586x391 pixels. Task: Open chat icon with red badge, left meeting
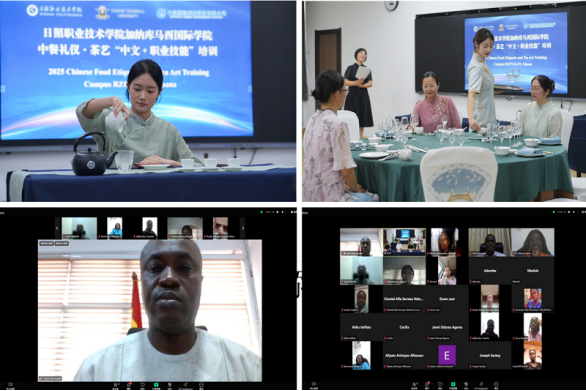pos(129,385)
